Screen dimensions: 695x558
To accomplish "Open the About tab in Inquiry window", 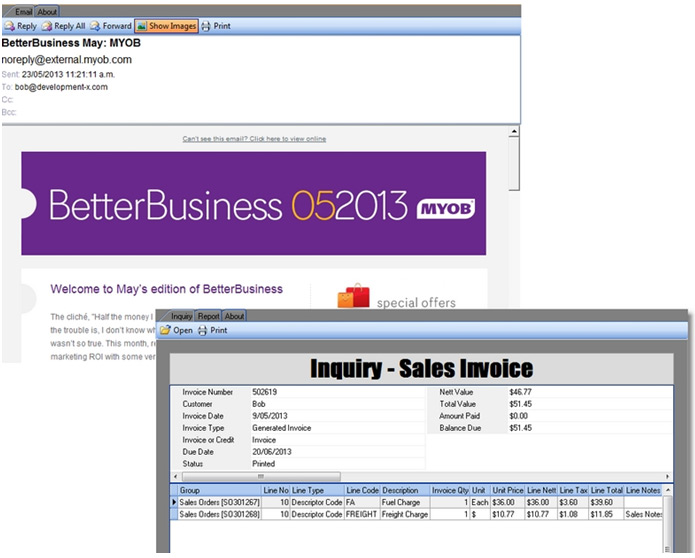I will click(x=234, y=316).
